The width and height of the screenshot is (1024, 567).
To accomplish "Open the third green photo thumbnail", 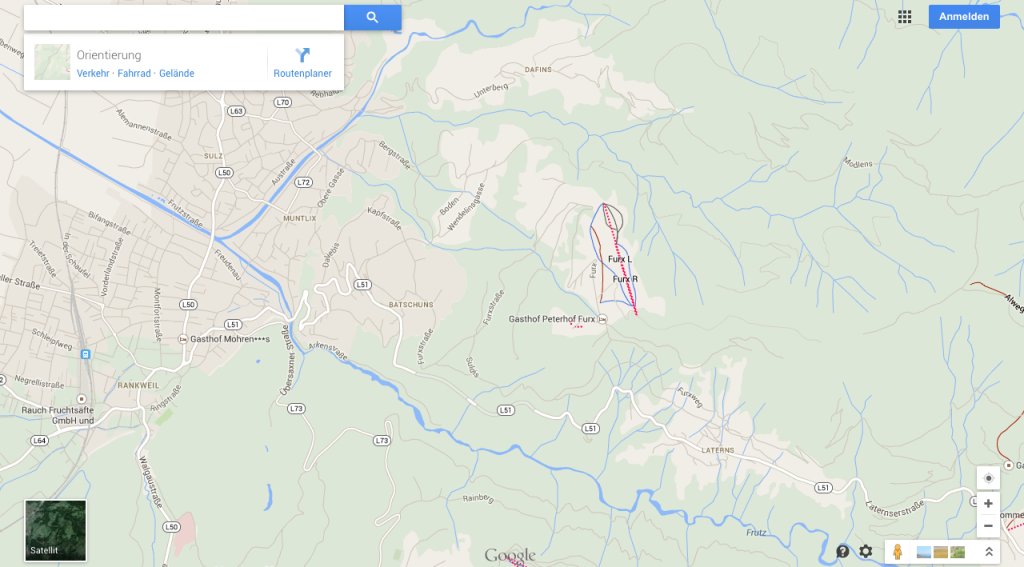I will (957, 553).
